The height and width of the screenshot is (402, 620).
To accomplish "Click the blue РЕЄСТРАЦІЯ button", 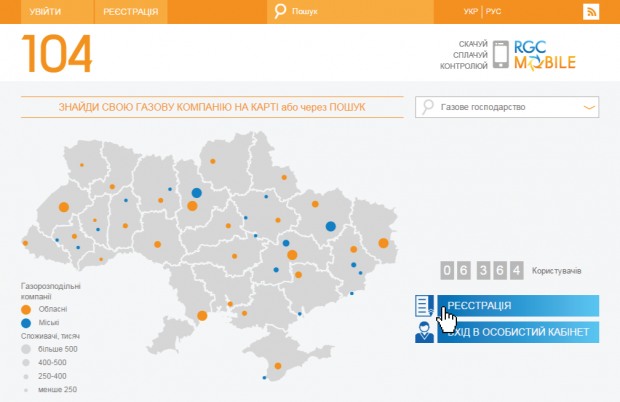I will pyautogui.click(x=518, y=306).
